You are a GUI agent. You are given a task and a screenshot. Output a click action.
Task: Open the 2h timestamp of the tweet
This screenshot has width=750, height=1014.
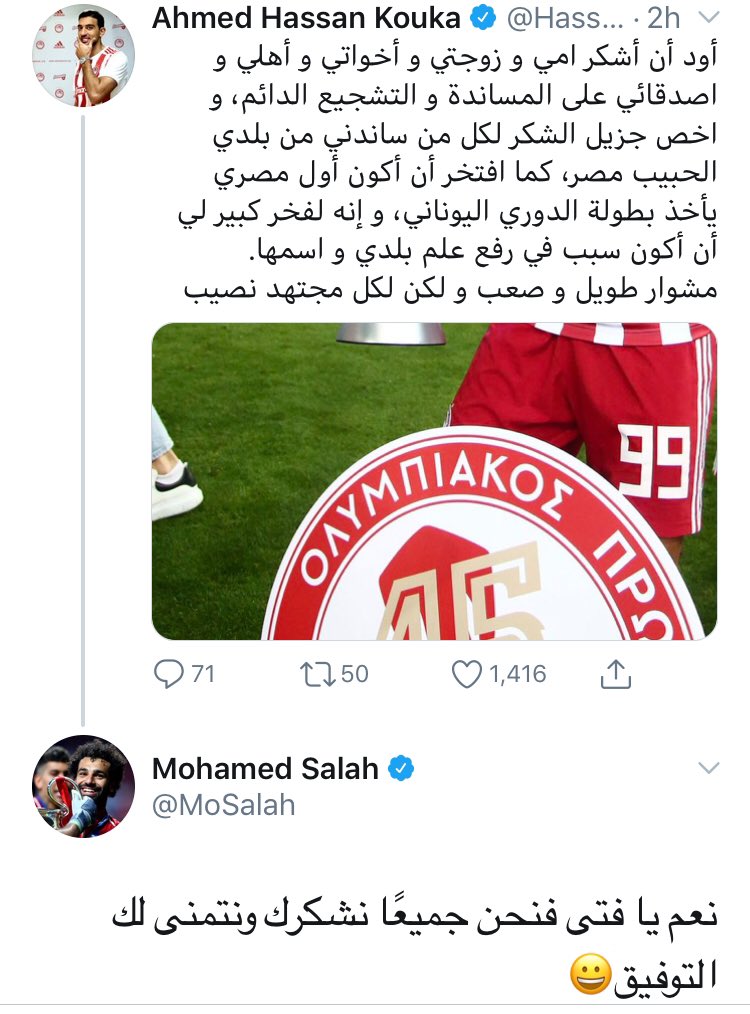663,19
